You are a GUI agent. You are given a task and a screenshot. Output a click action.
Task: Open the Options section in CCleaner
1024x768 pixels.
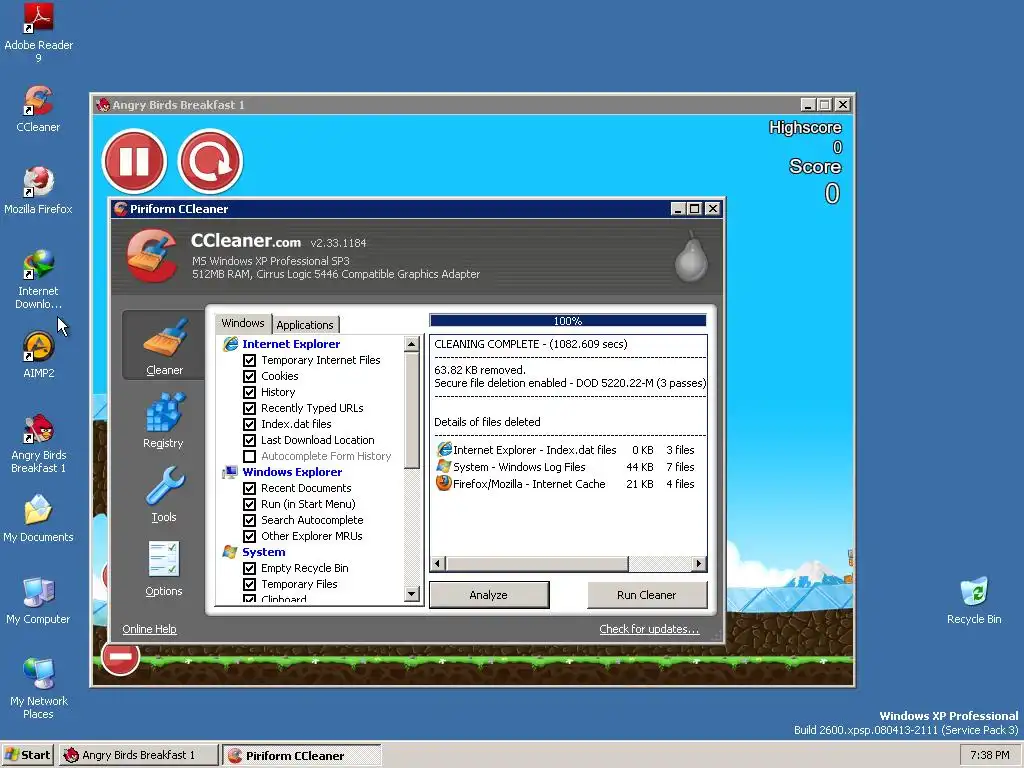click(x=164, y=568)
